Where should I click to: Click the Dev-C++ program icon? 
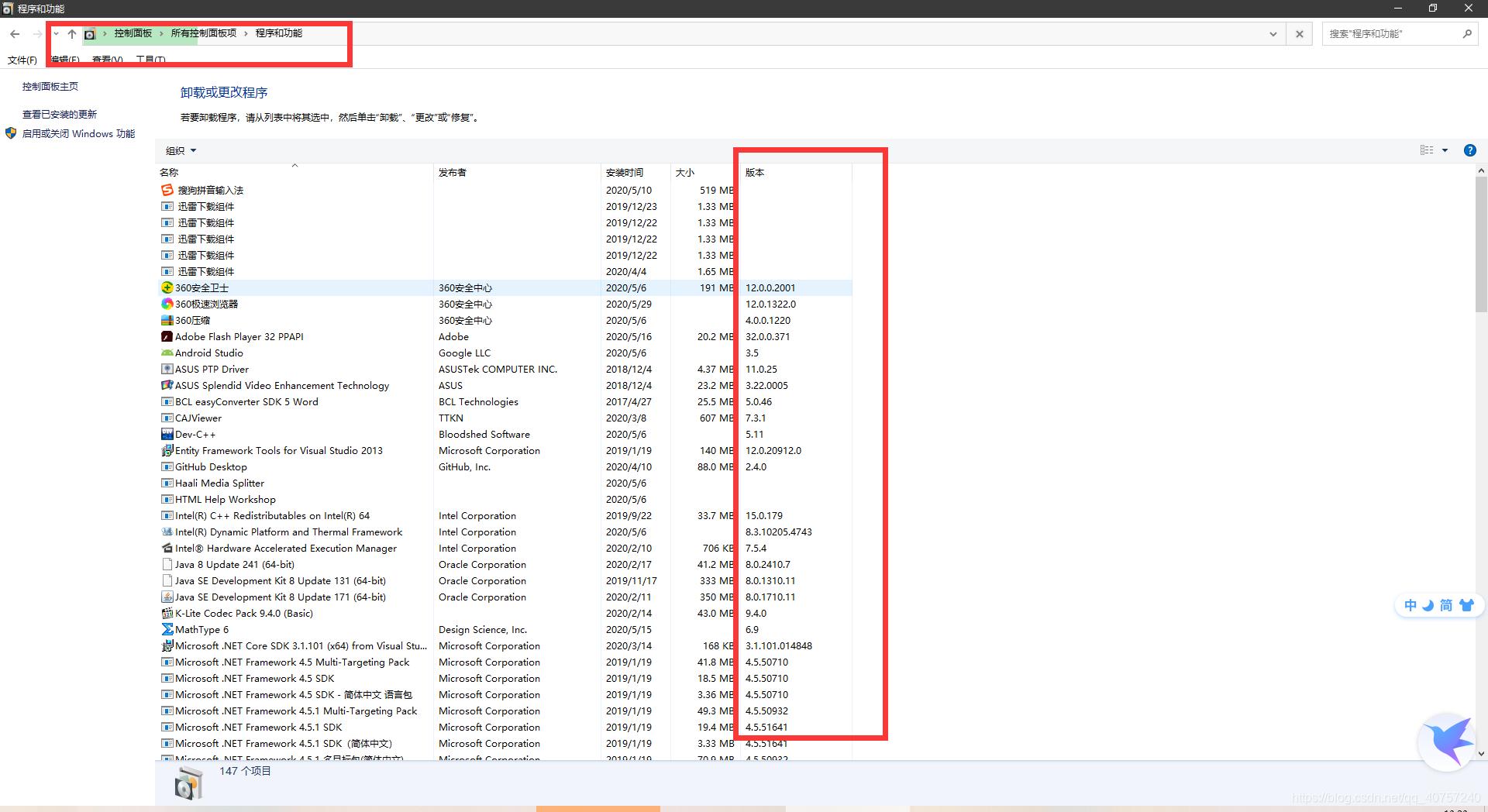coord(167,434)
